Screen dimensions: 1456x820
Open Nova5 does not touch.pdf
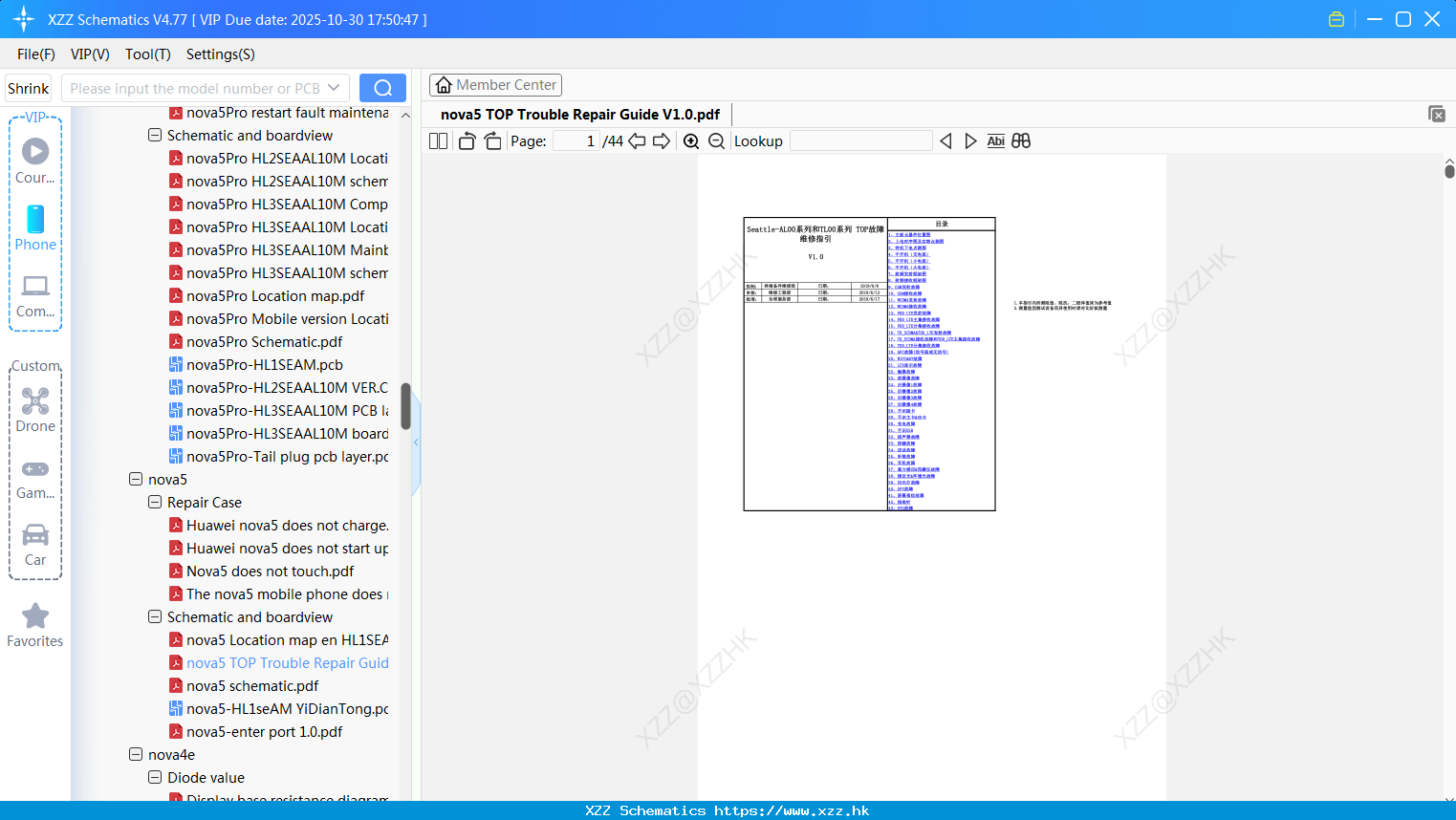[x=261, y=571]
